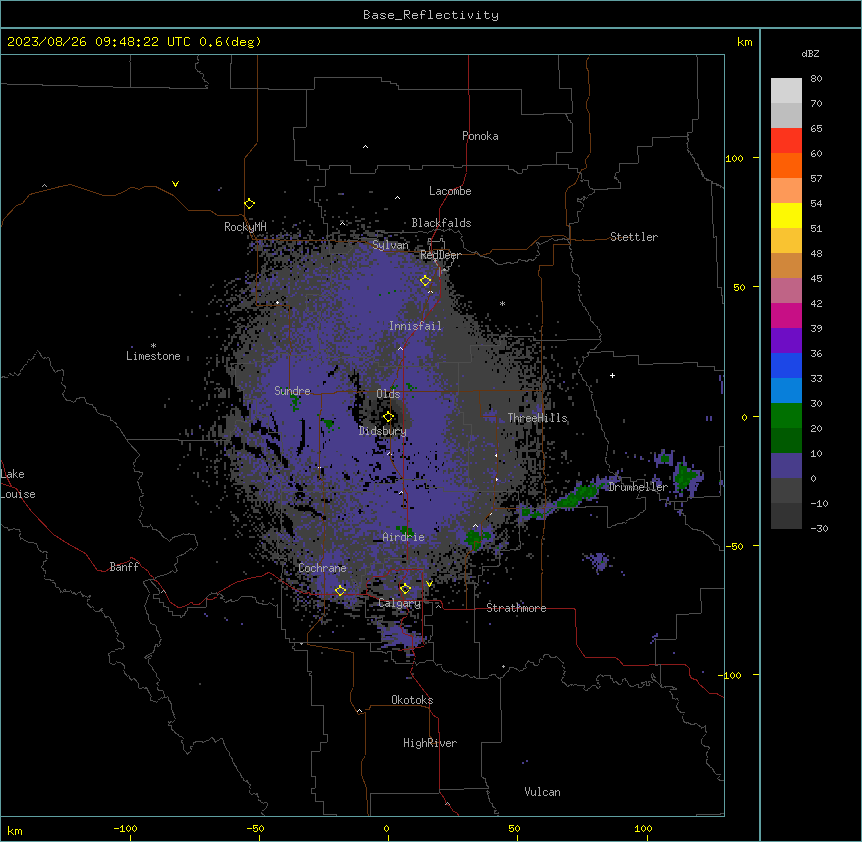
Task: Click the dBZ legend heading
Action: pos(810,54)
